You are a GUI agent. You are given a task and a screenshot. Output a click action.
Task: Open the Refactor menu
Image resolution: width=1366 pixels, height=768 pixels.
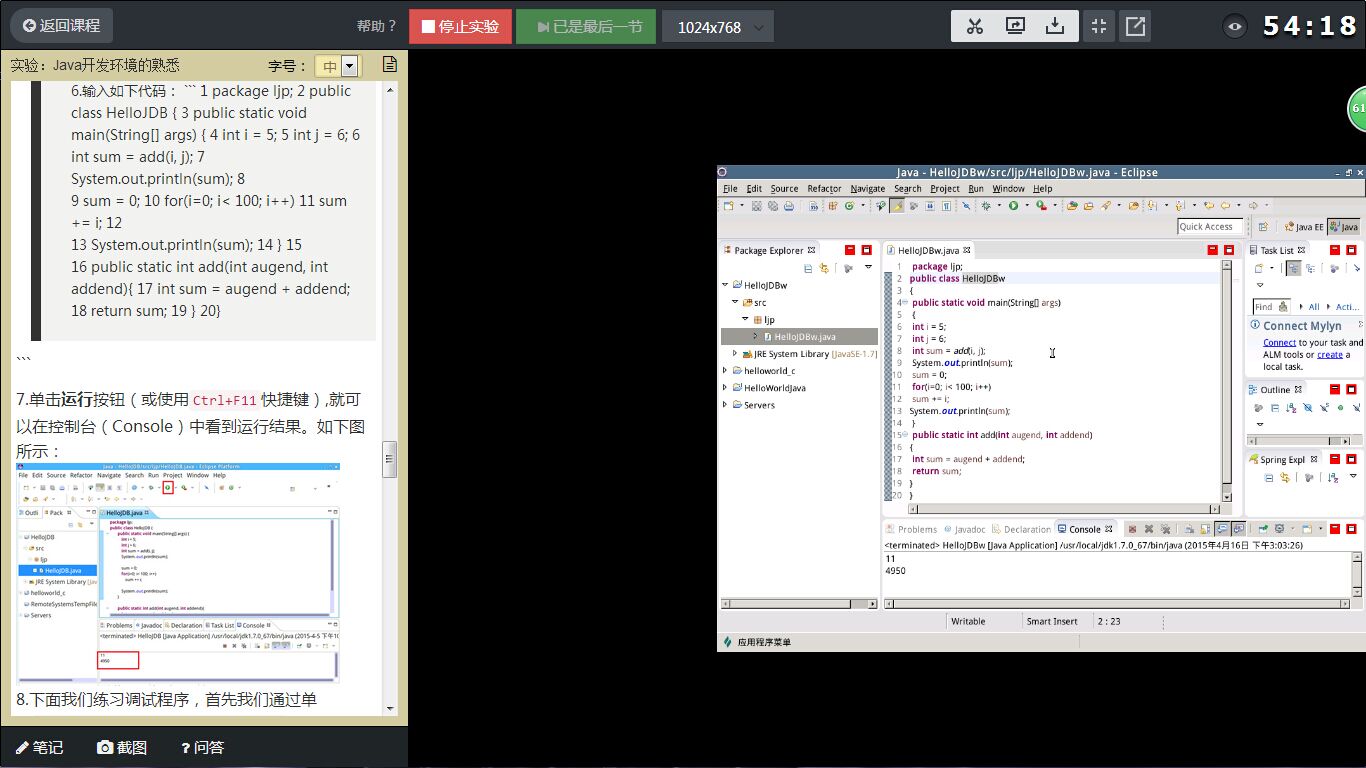pyautogui.click(x=824, y=188)
